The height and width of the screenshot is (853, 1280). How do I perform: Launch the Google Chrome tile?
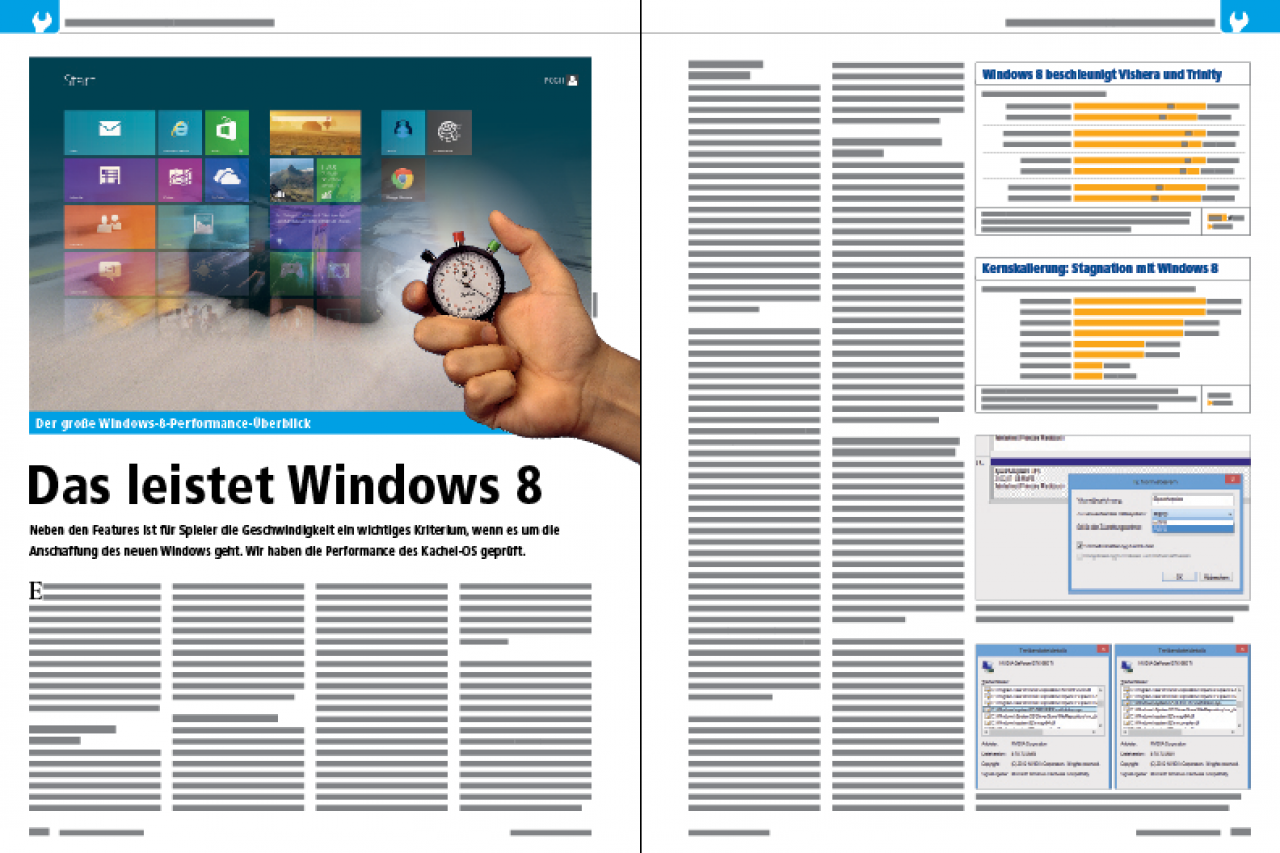point(403,180)
